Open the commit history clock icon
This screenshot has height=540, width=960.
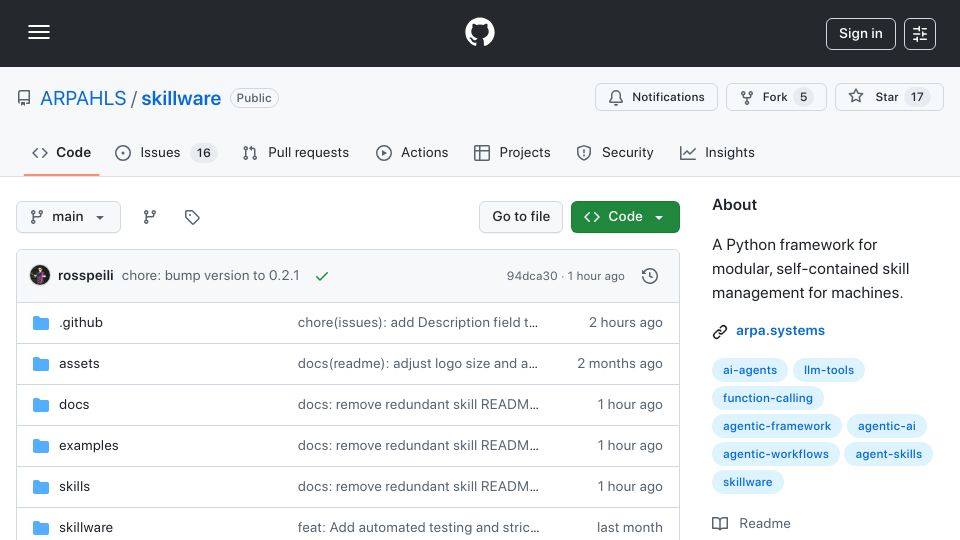point(650,276)
